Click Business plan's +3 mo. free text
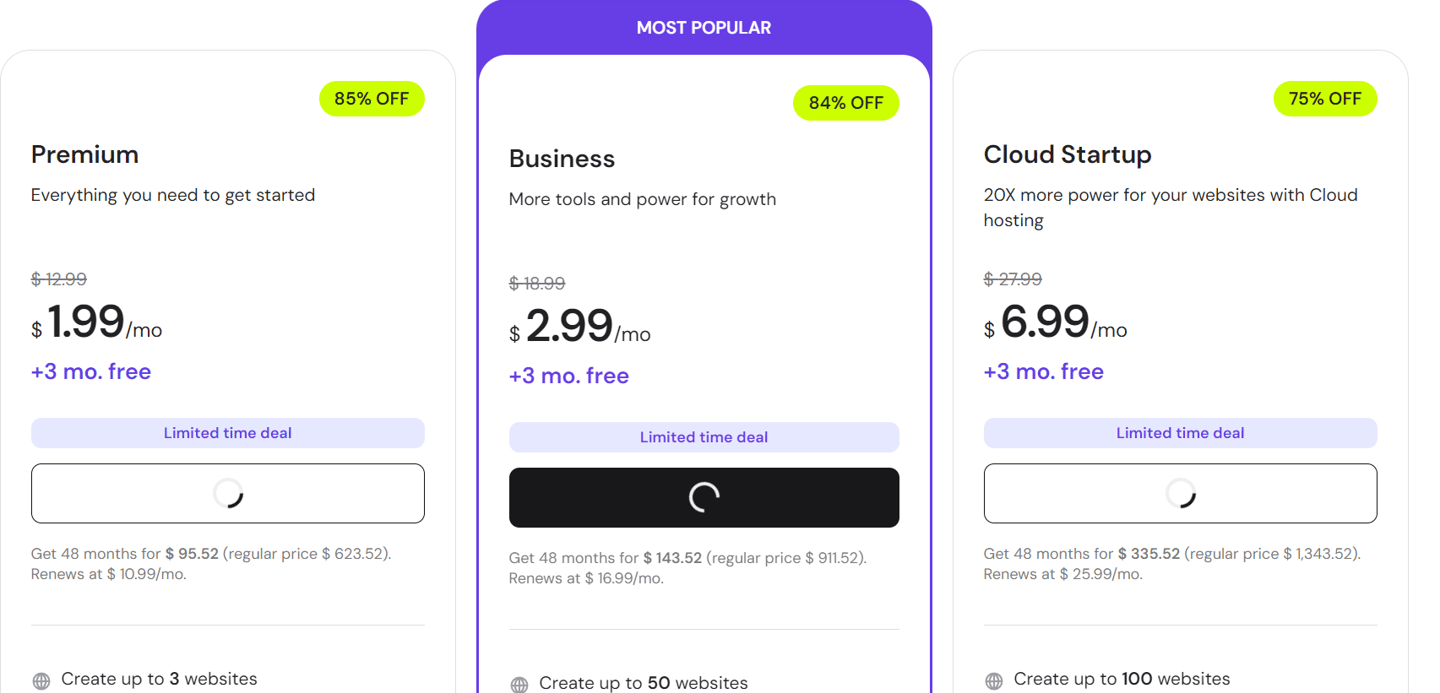The width and height of the screenshot is (1440, 693). [569, 376]
